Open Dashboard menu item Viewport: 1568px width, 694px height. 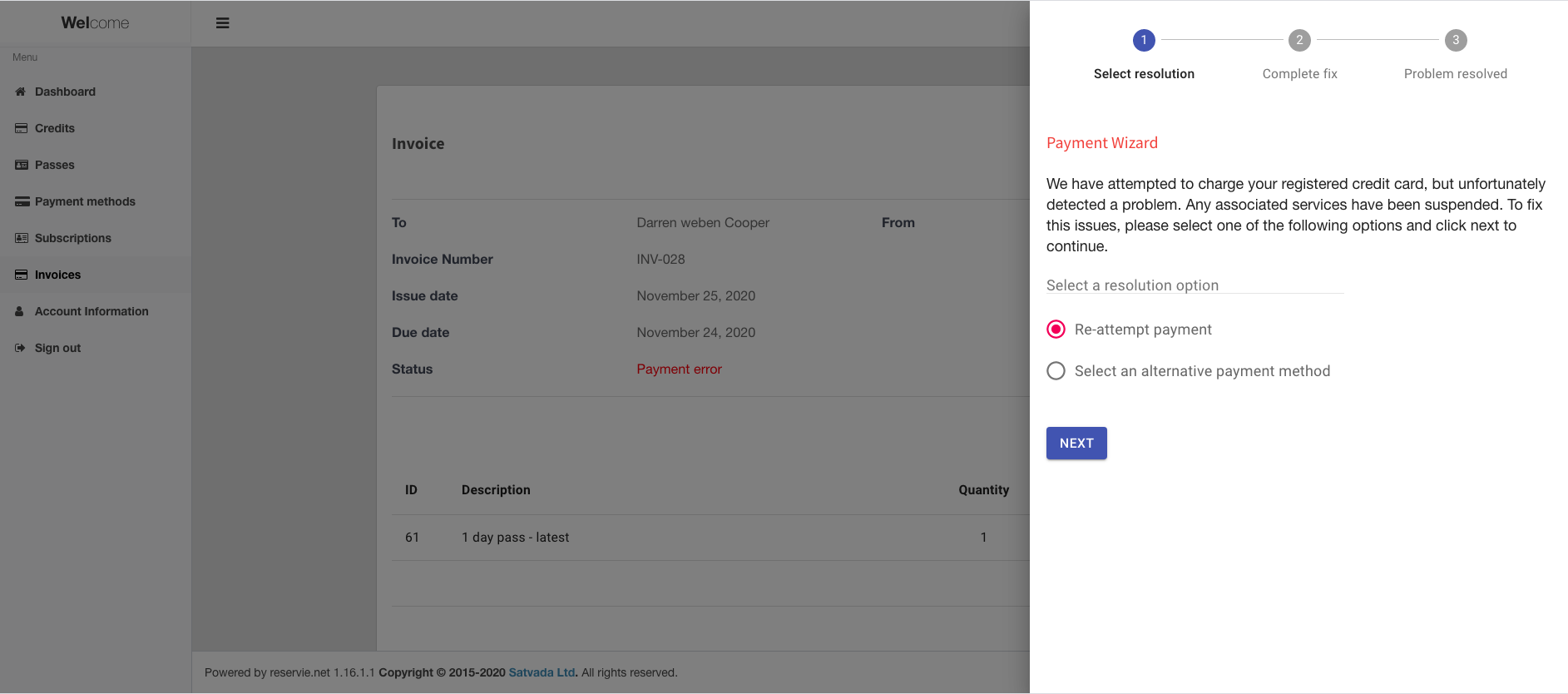click(96, 92)
